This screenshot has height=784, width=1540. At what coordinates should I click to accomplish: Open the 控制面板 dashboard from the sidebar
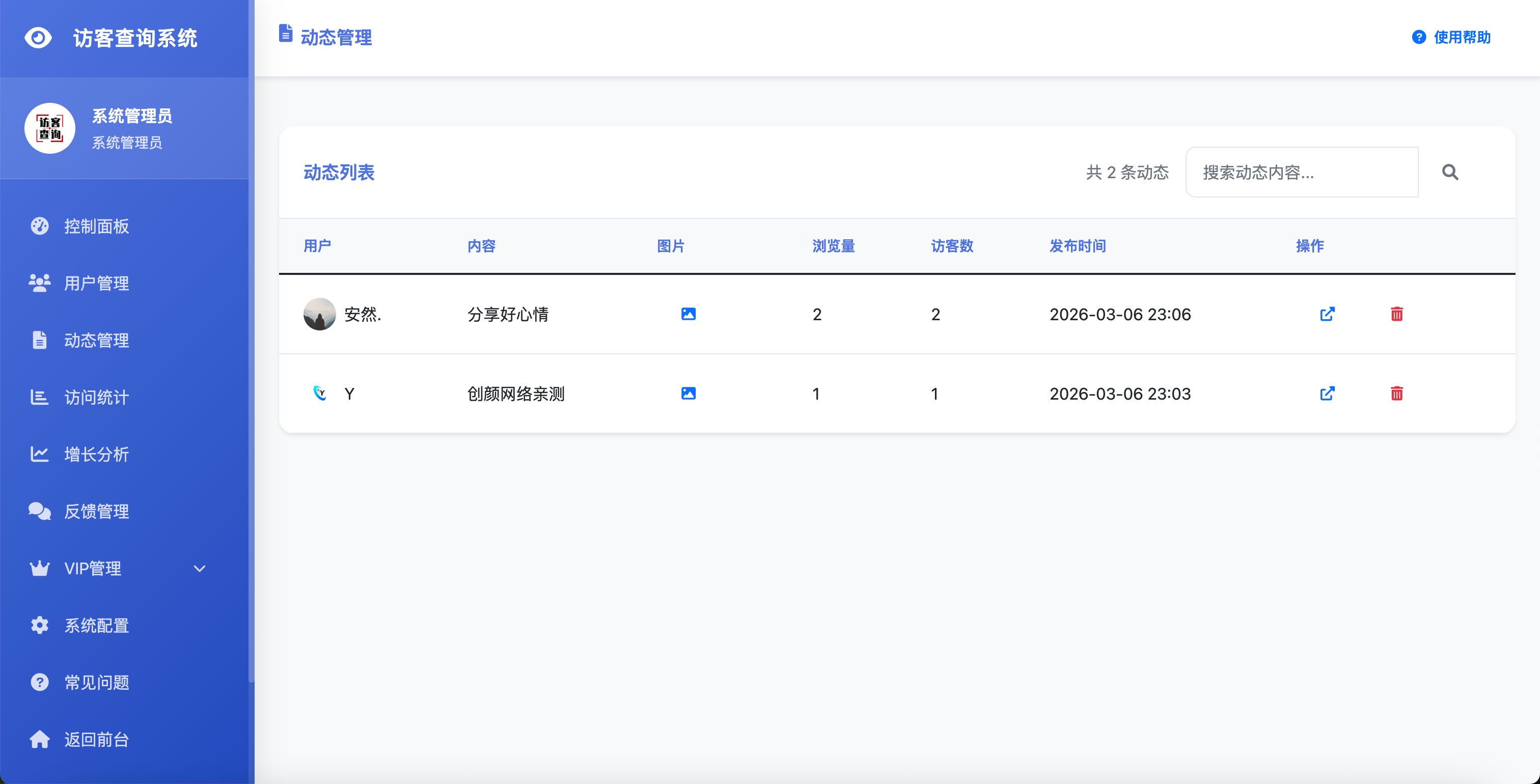(96, 226)
